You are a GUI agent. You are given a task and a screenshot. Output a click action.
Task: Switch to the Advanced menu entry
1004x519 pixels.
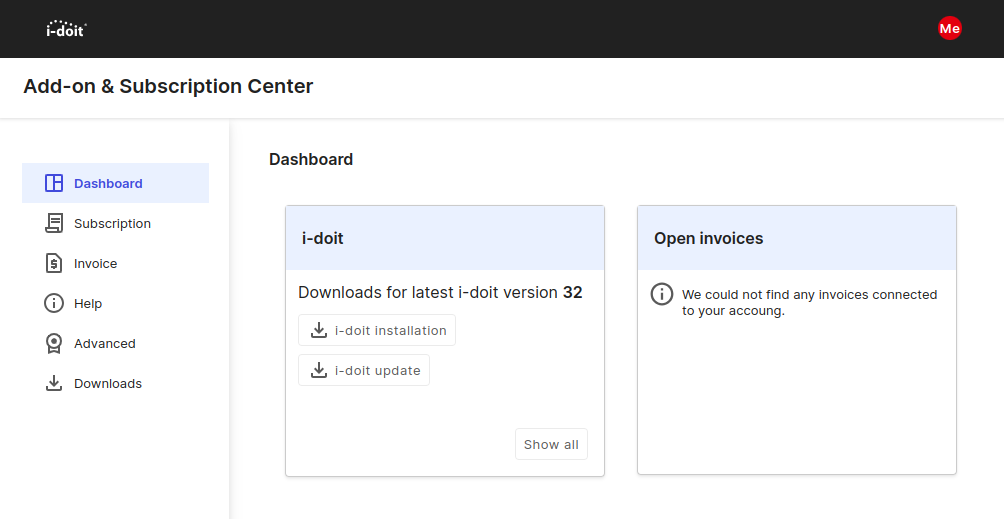pyautogui.click(x=104, y=343)
